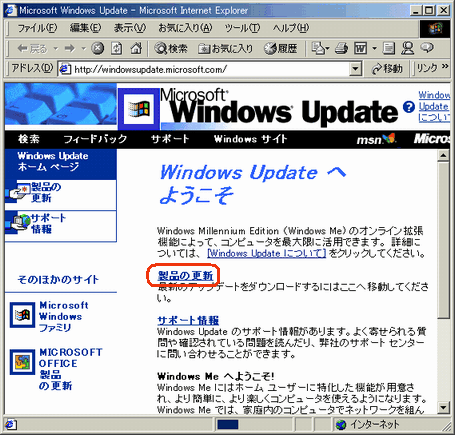Click Windows サイト in the navigation bar
Viewport: 455px width, 435px height.
click(250, 139)
